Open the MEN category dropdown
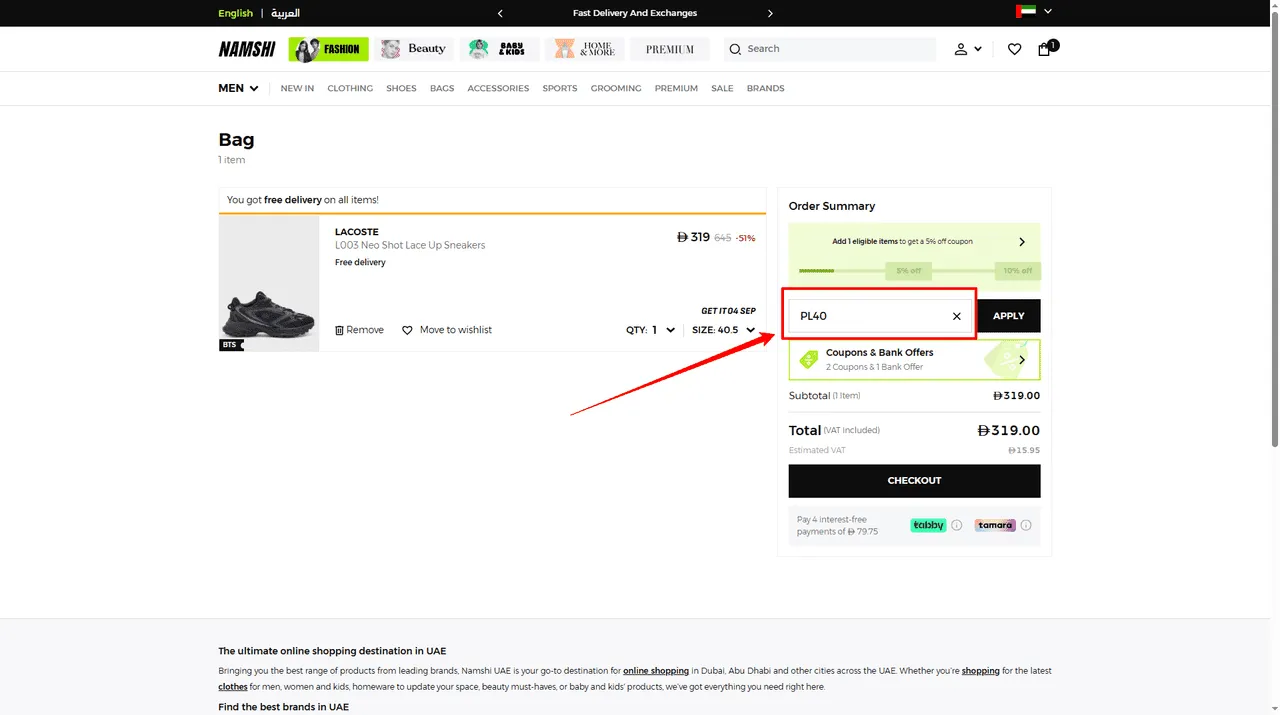 pos(237,88)
